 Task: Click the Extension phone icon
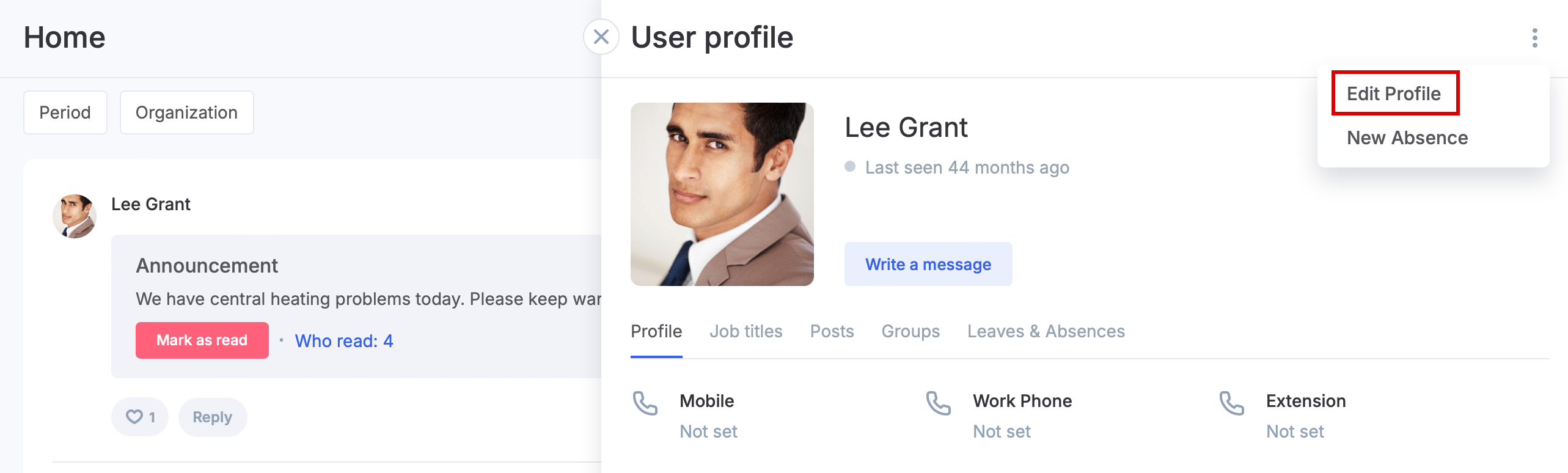click(1231, 403)
